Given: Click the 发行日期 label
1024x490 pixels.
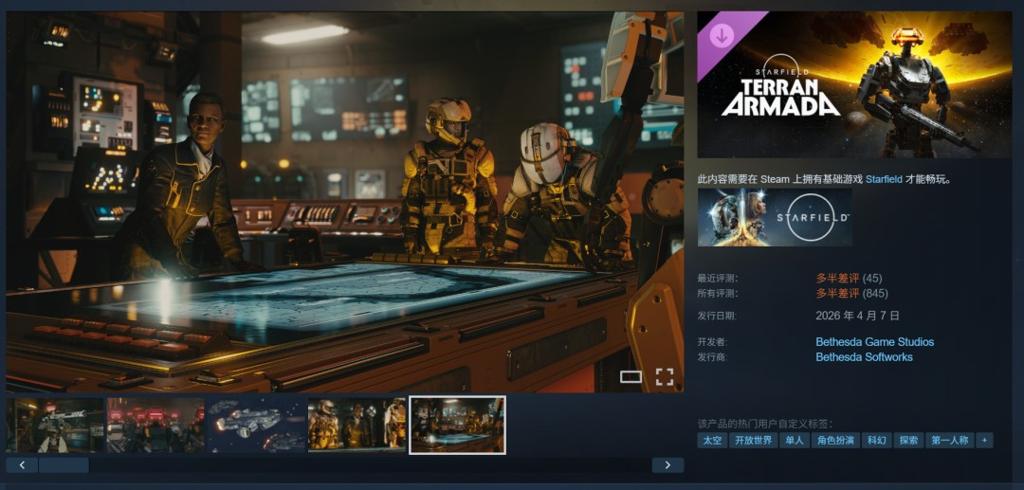Looking at the screenshot, I should click(x=716, y=316).
